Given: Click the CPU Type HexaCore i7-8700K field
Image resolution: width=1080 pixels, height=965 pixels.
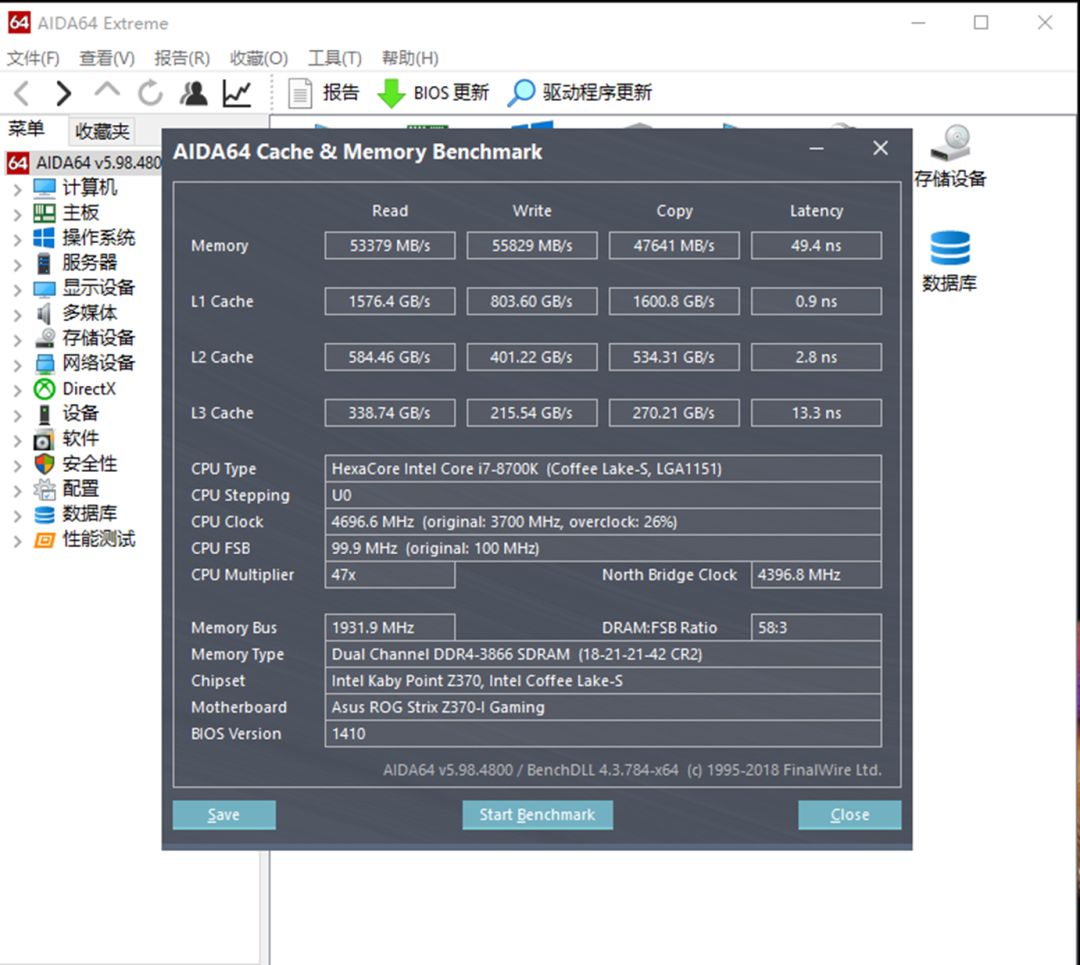Looking at the screenshot, I should click(603, 469).
